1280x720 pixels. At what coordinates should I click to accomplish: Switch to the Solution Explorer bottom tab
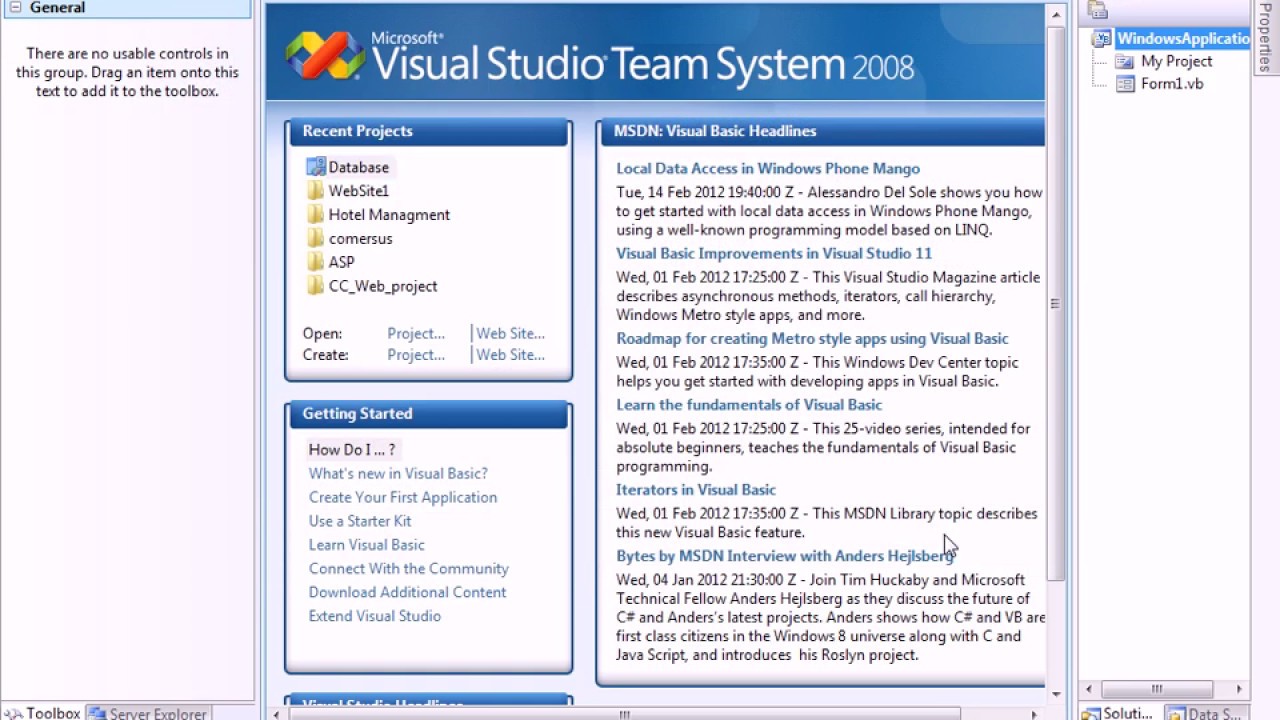coord(1118,713)
